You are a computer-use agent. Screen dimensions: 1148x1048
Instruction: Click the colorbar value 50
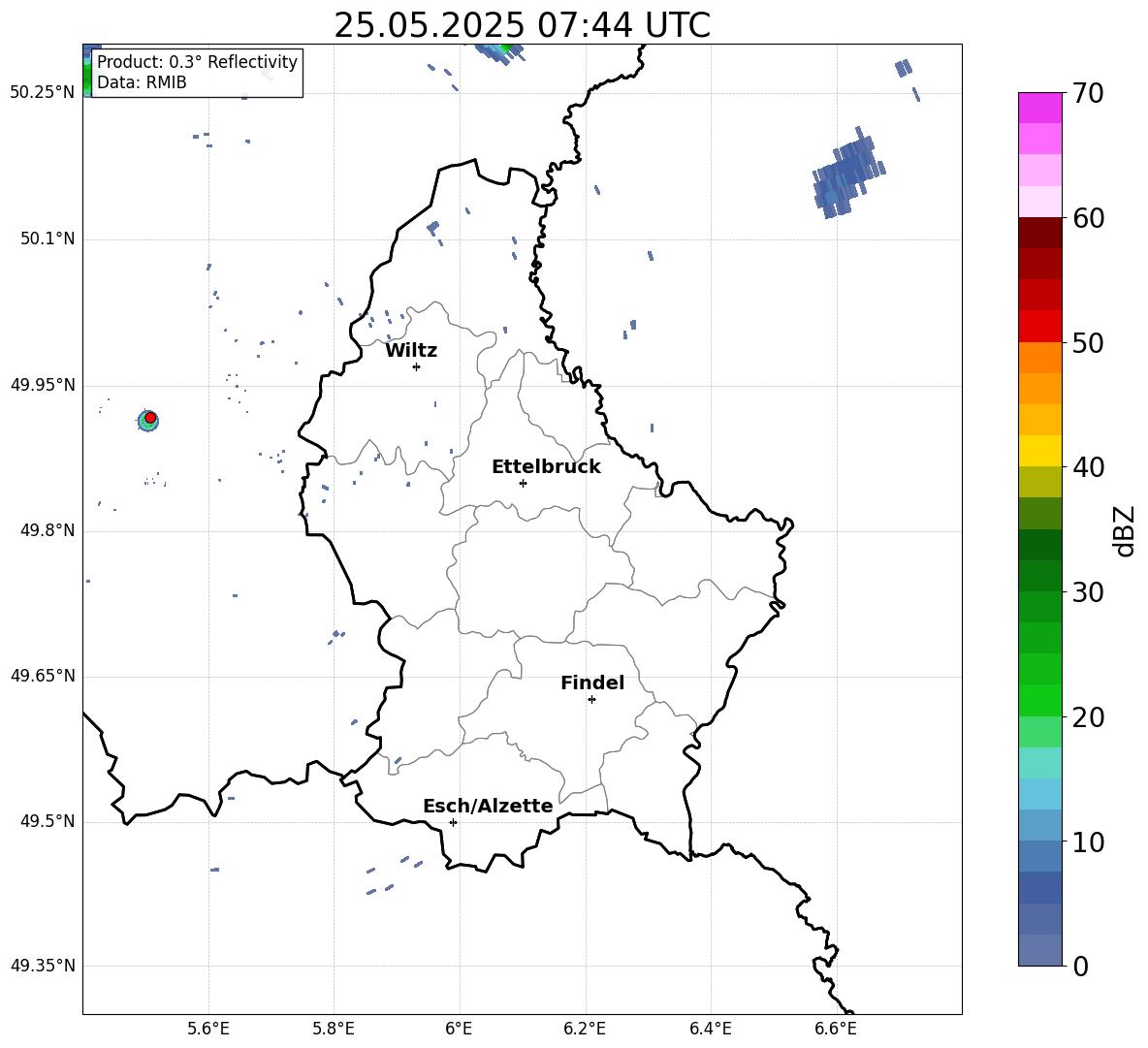1087,342
